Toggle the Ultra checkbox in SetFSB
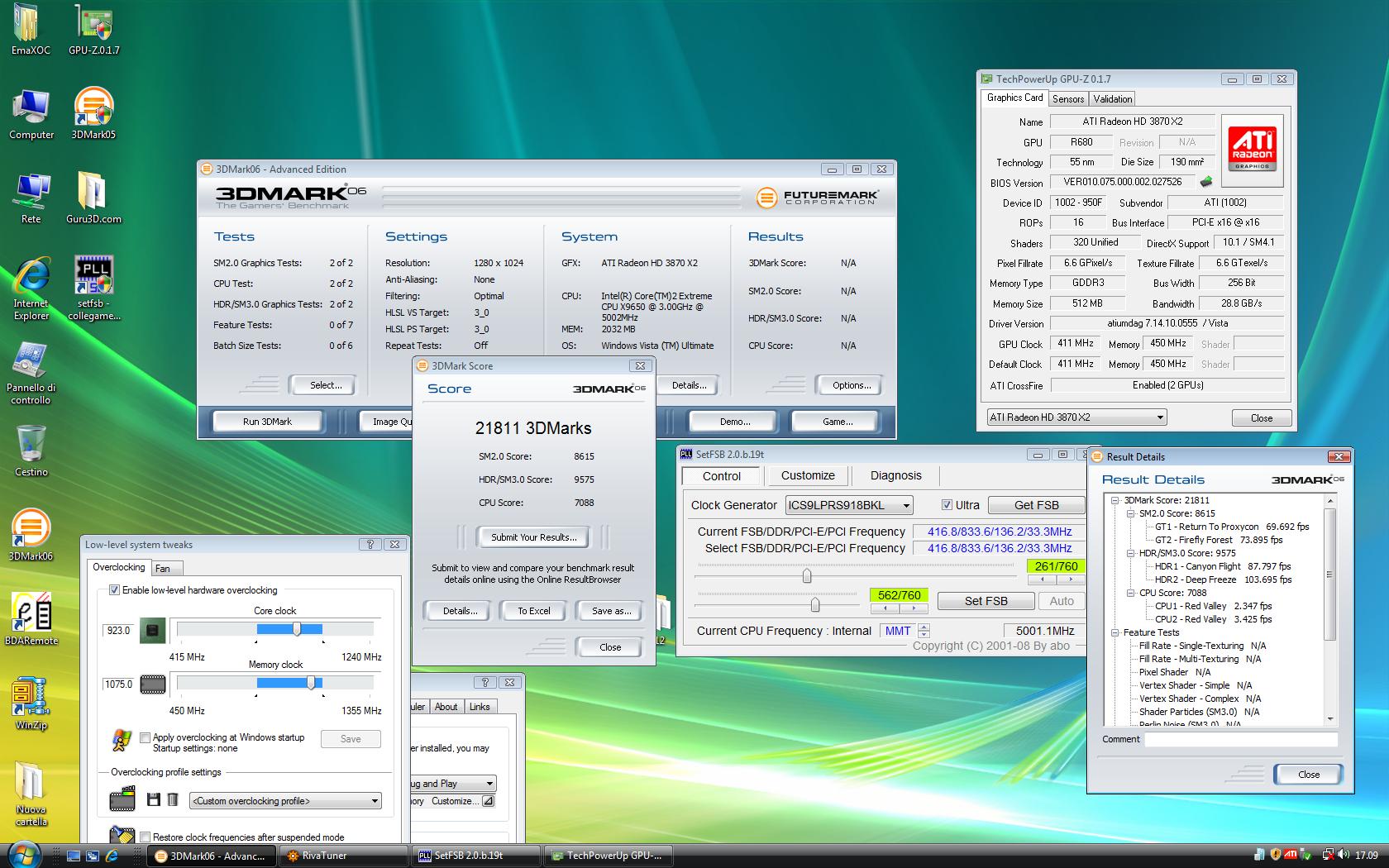Image resolution: width=1389 pixels, height=868 pixels. [947, 505]
